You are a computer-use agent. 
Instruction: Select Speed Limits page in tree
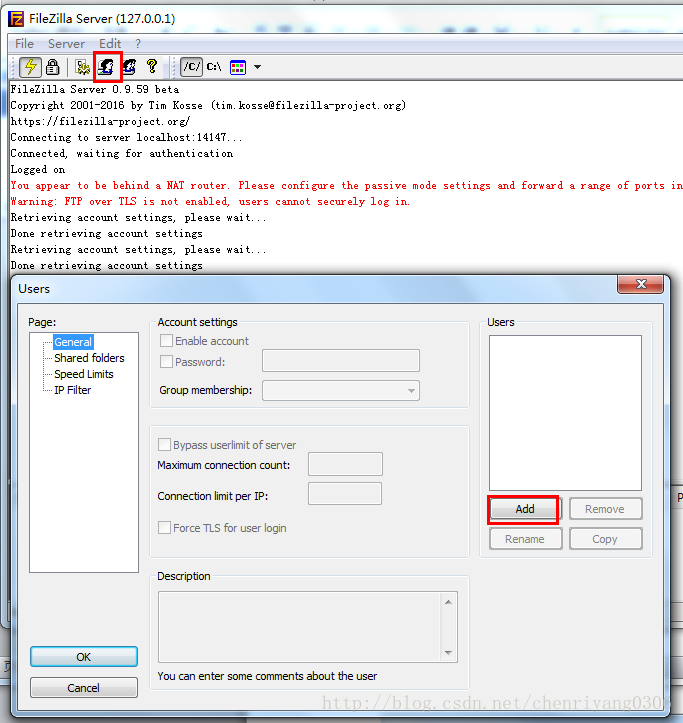point(83,374)
